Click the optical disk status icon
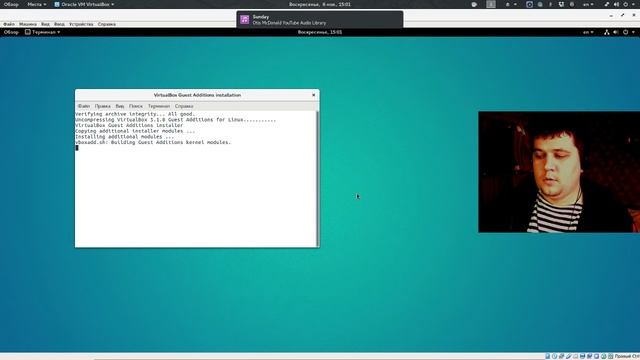The height and width of the screenshot is (360, 640). coord(554,356)
